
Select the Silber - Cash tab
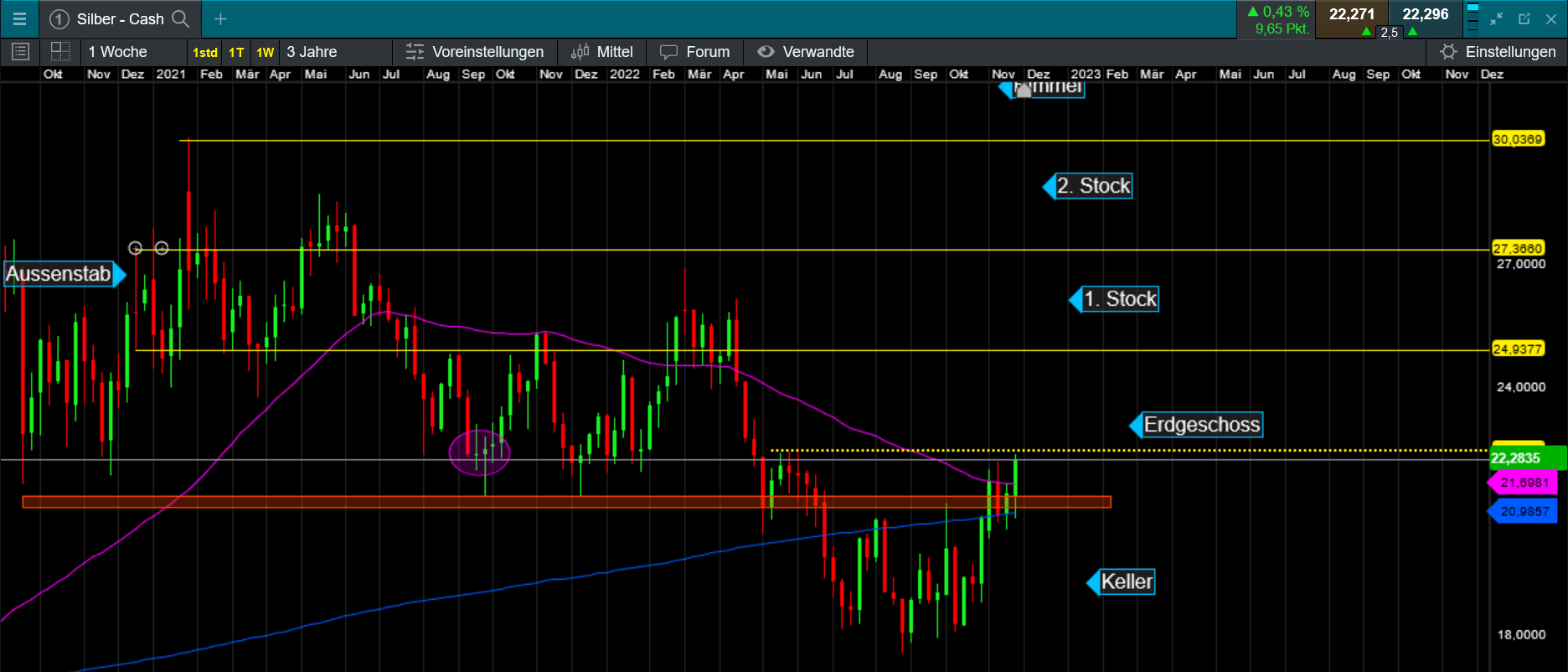pos(121,18)
